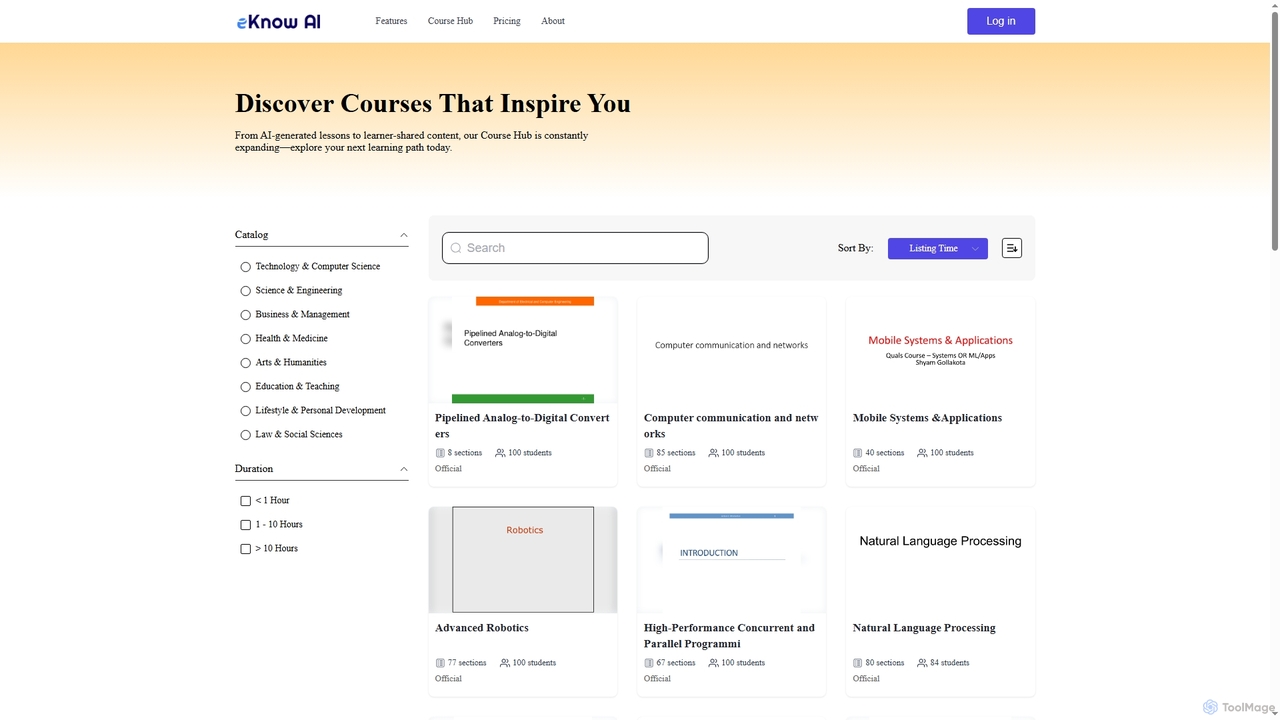1280x720 pixels.
Task: Select Law & Social Sciences category
Action: click(x=245, y=435)
